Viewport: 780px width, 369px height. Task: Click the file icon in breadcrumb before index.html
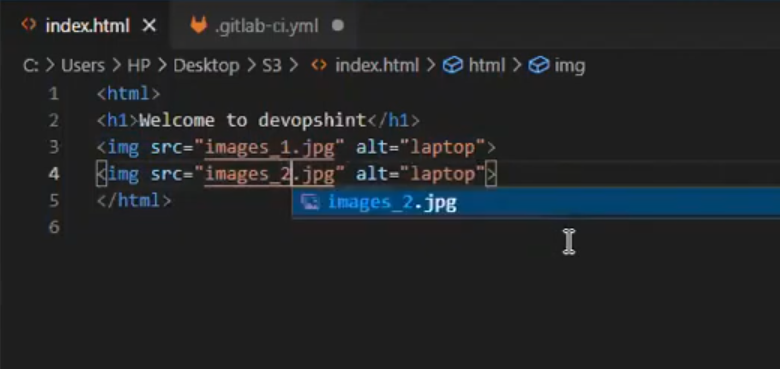(x=319, y=65)
